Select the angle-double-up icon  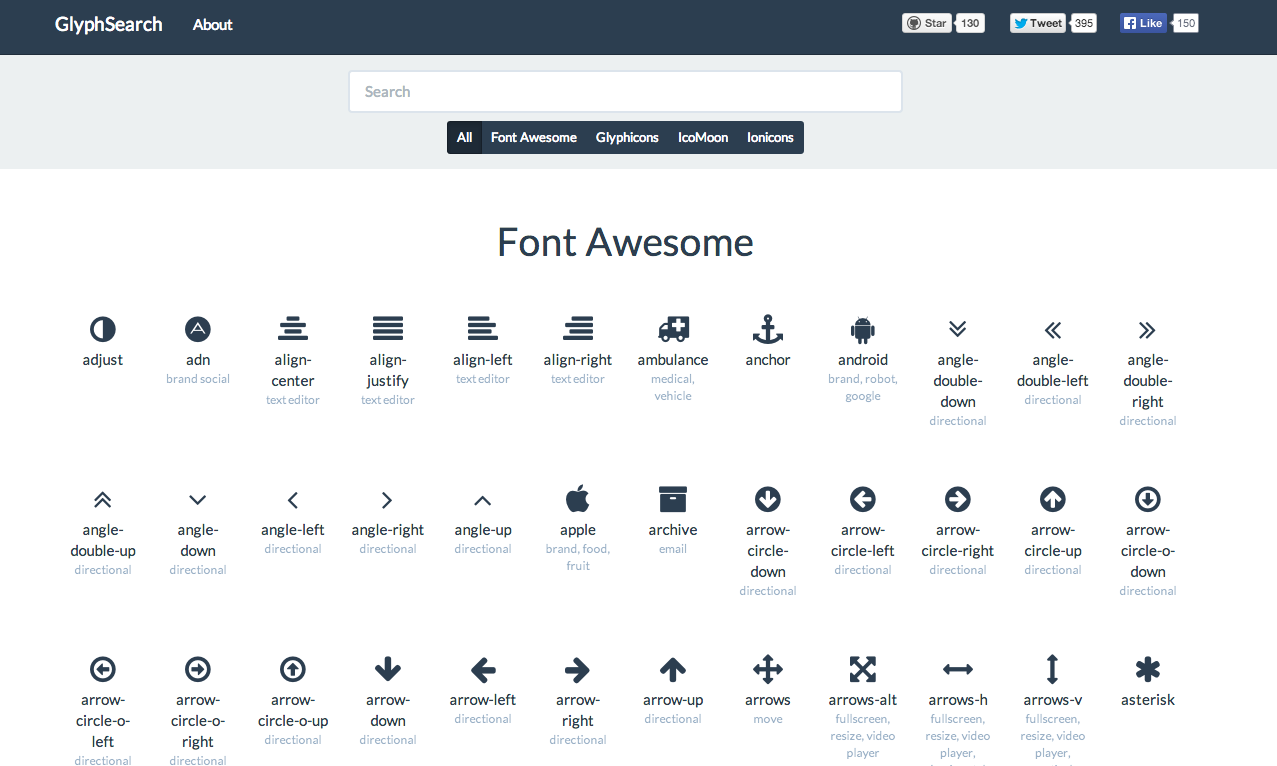click(x=103, y=499)
